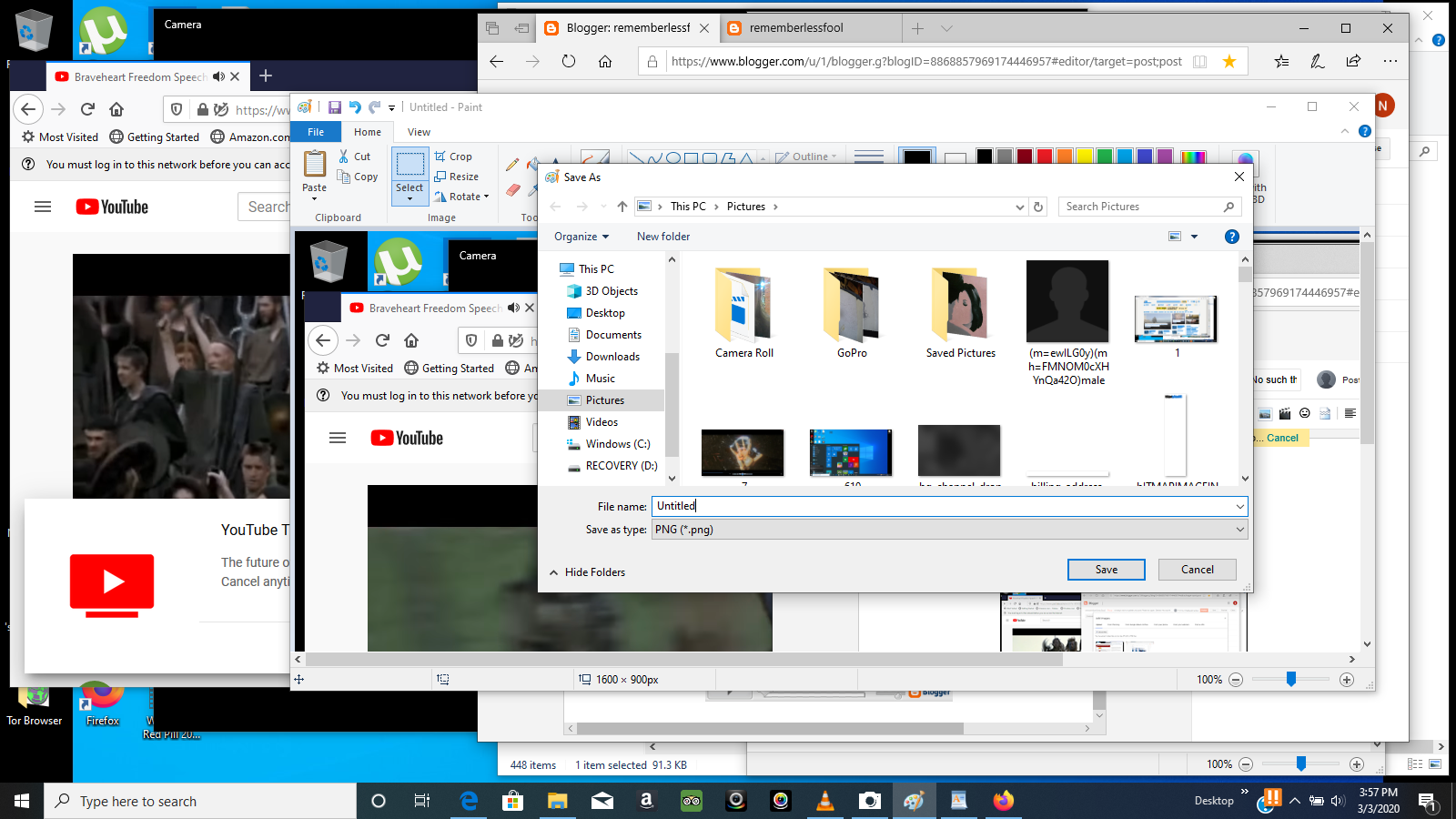Viewport: 1456px width, 819px height.
Task: Click the Share icon in Edge toolbar
Action: (1353, 61)
